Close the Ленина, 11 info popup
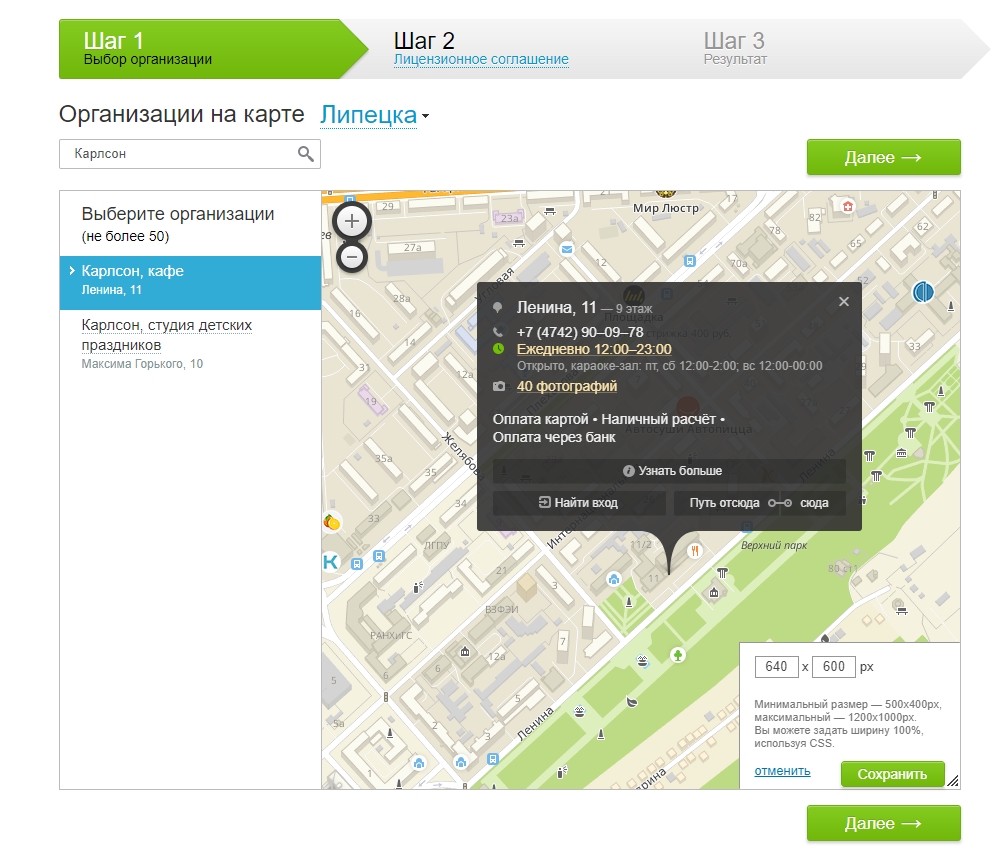This screenshot has width=994, height=848. click(x=843, y=301)
